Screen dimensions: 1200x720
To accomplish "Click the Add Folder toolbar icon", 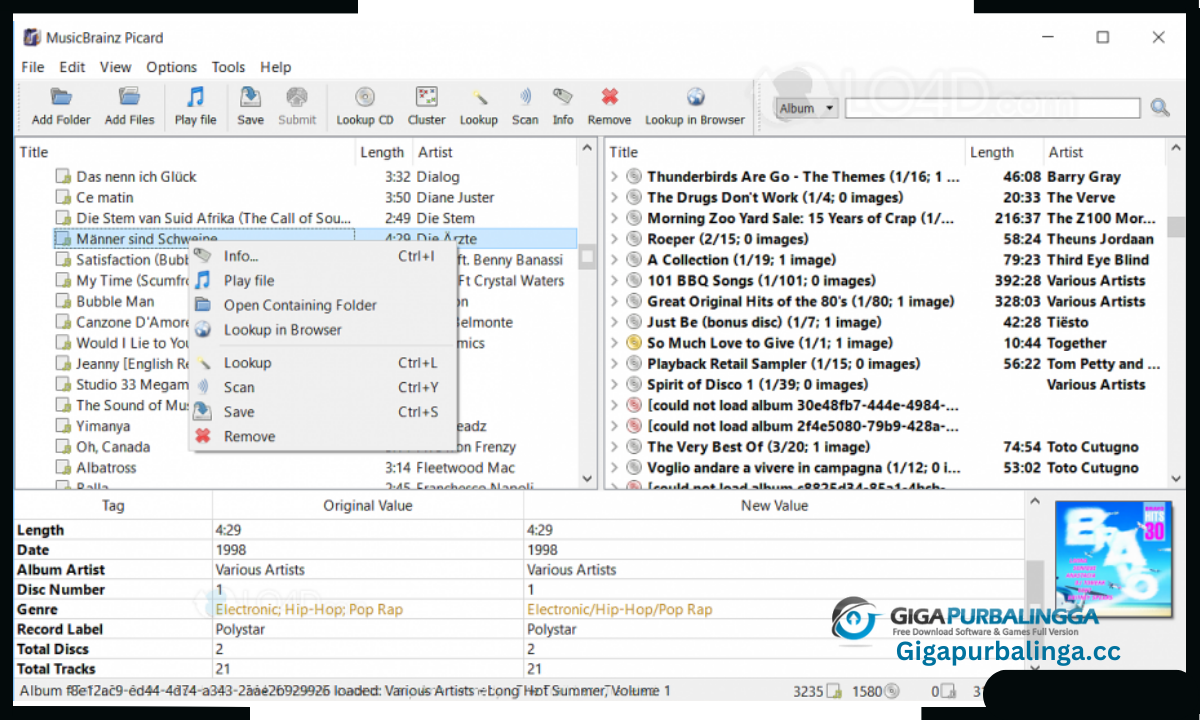I will point(61,97).
